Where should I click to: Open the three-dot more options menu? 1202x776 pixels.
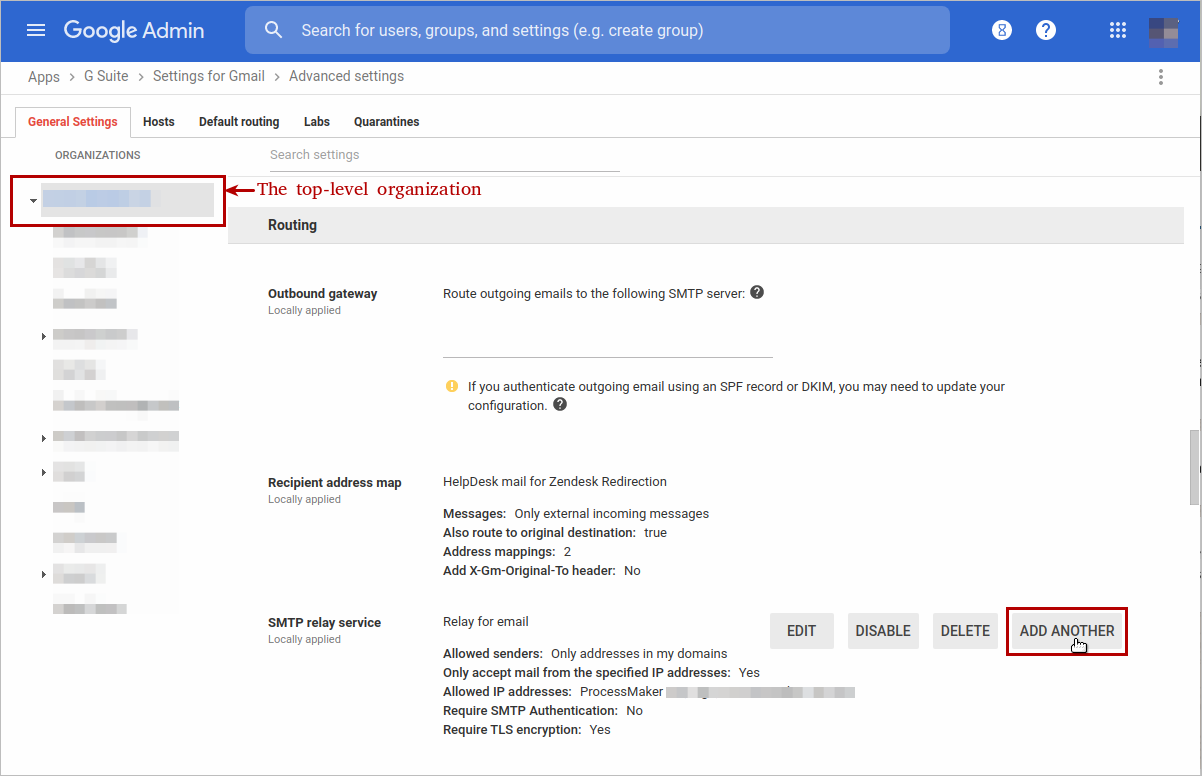point(1161,77)
